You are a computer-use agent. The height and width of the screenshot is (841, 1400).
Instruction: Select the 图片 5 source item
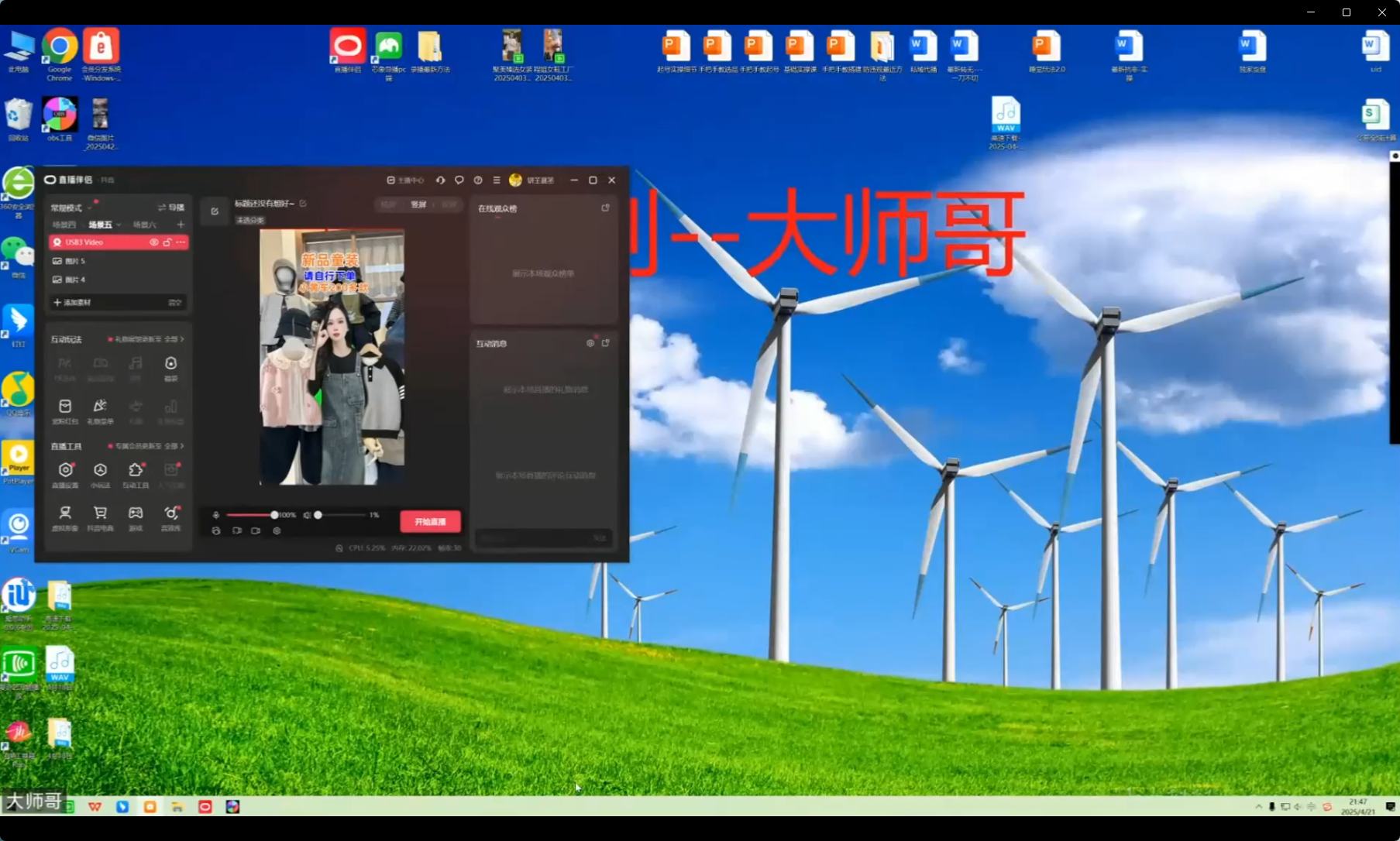(75, 261)
